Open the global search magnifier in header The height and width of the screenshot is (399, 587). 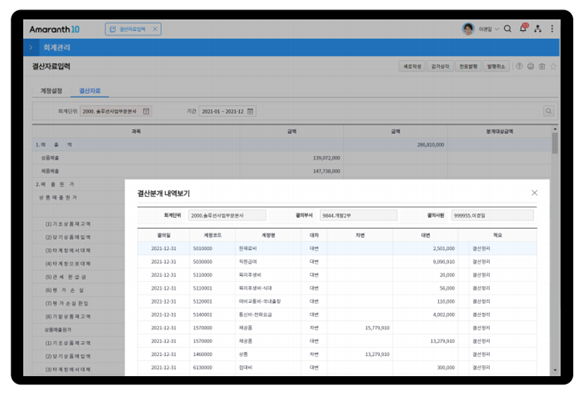pyautogui.click(x=507, y=29)
